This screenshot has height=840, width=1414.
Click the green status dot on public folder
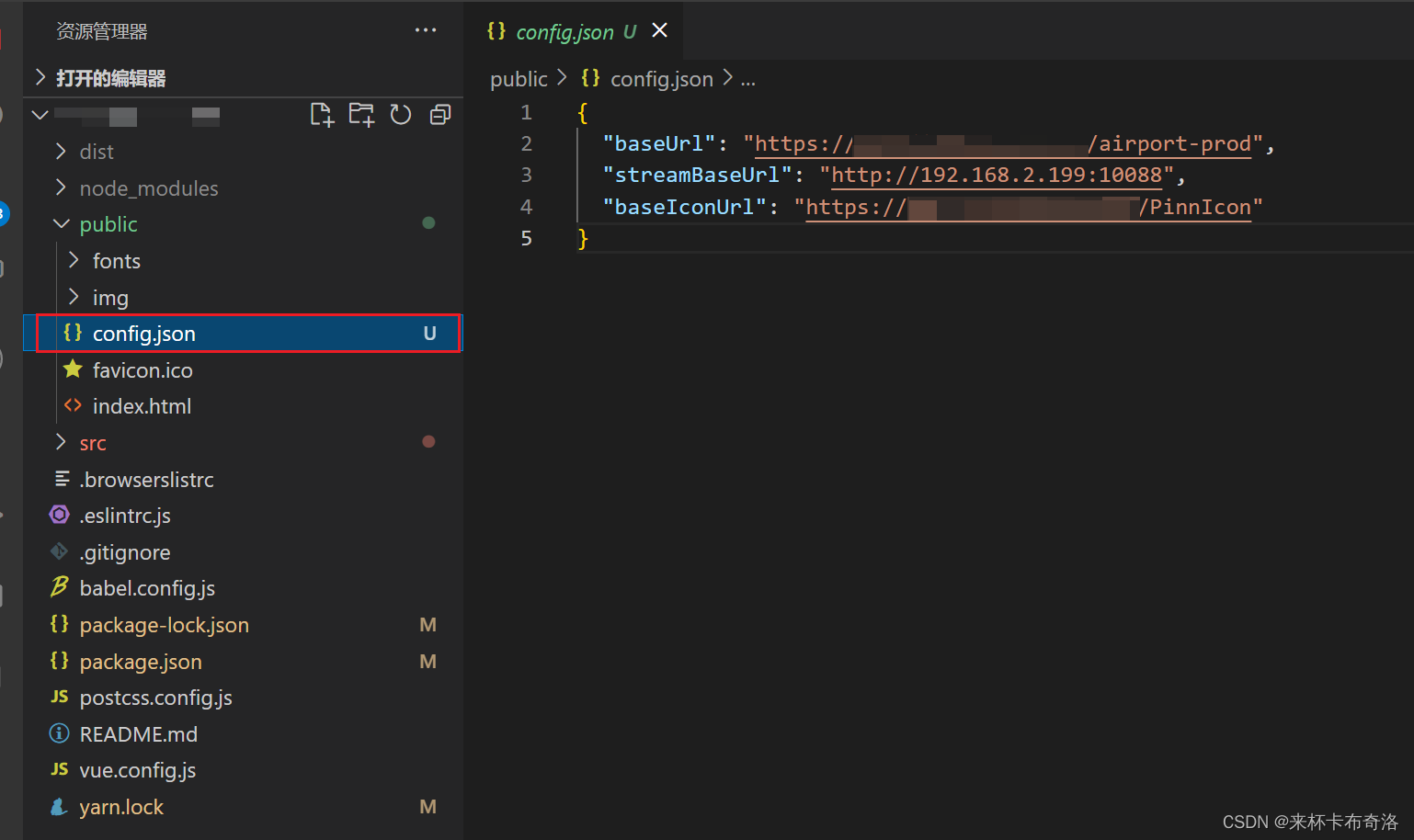(428, 222)
